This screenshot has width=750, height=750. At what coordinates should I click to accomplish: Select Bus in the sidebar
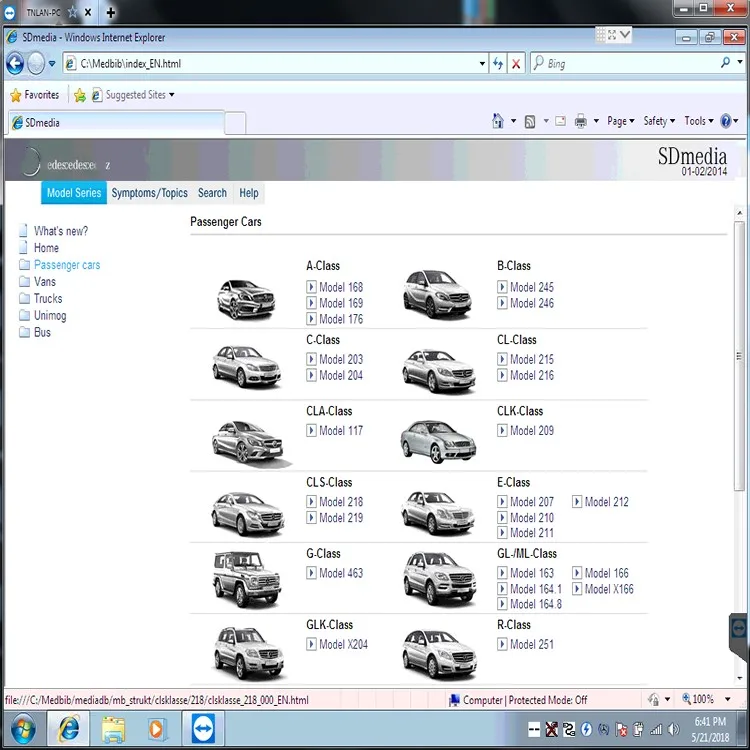tap(42, 332)
